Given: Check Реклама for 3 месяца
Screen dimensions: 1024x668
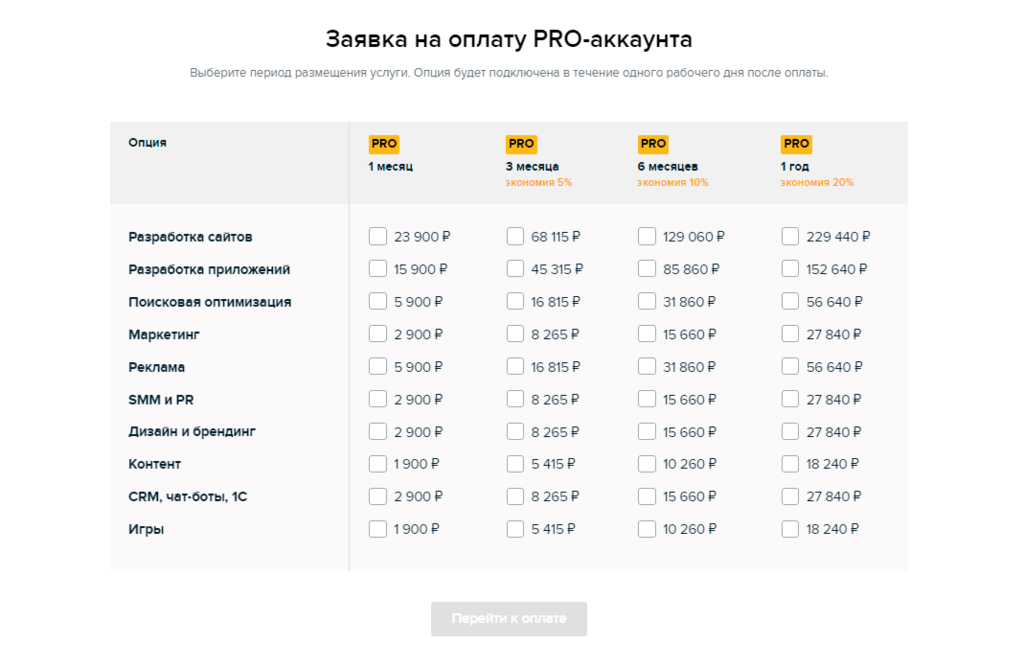Looking at the screenshot, I should click(x=515, y=366).
